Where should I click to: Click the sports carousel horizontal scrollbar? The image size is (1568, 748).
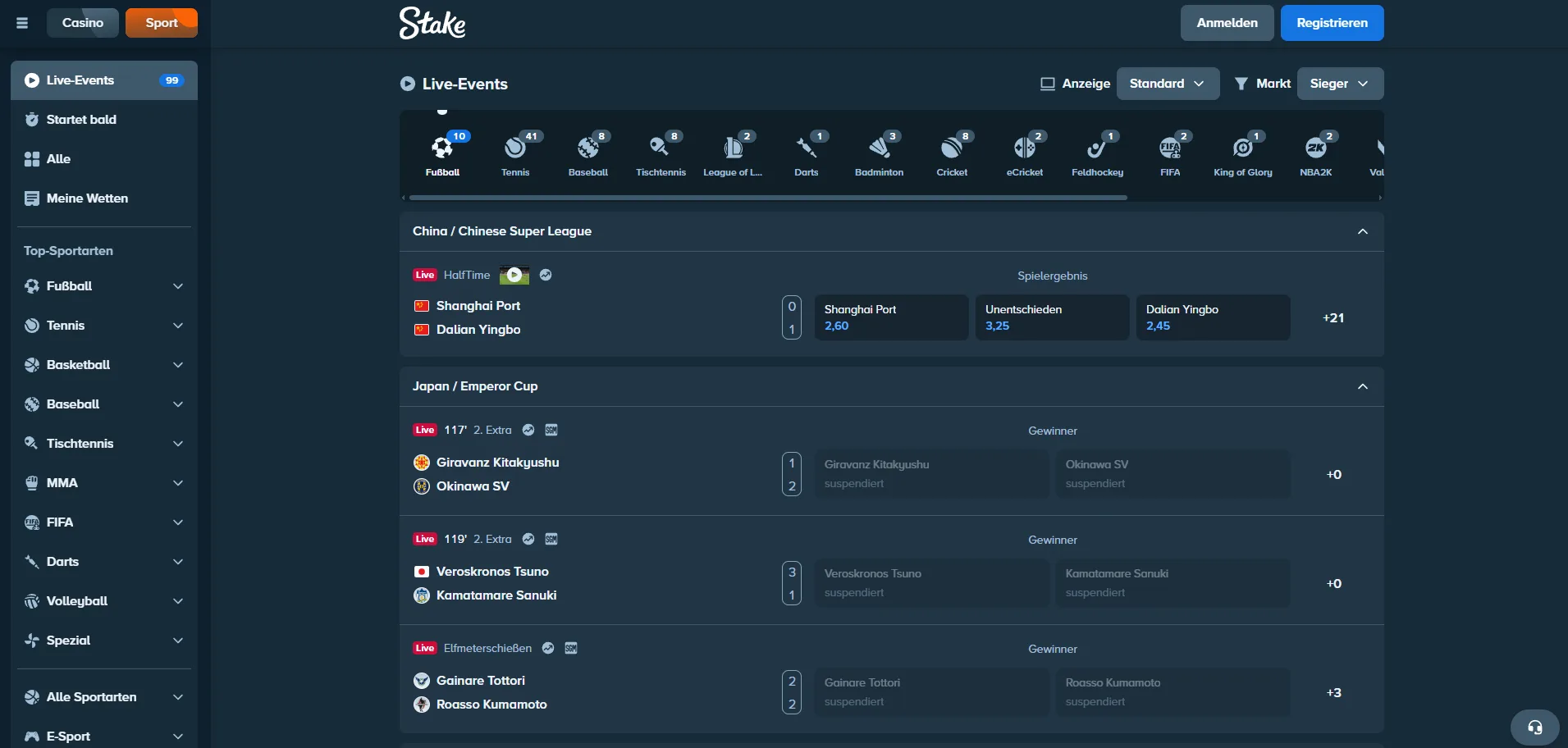(768, 198)
